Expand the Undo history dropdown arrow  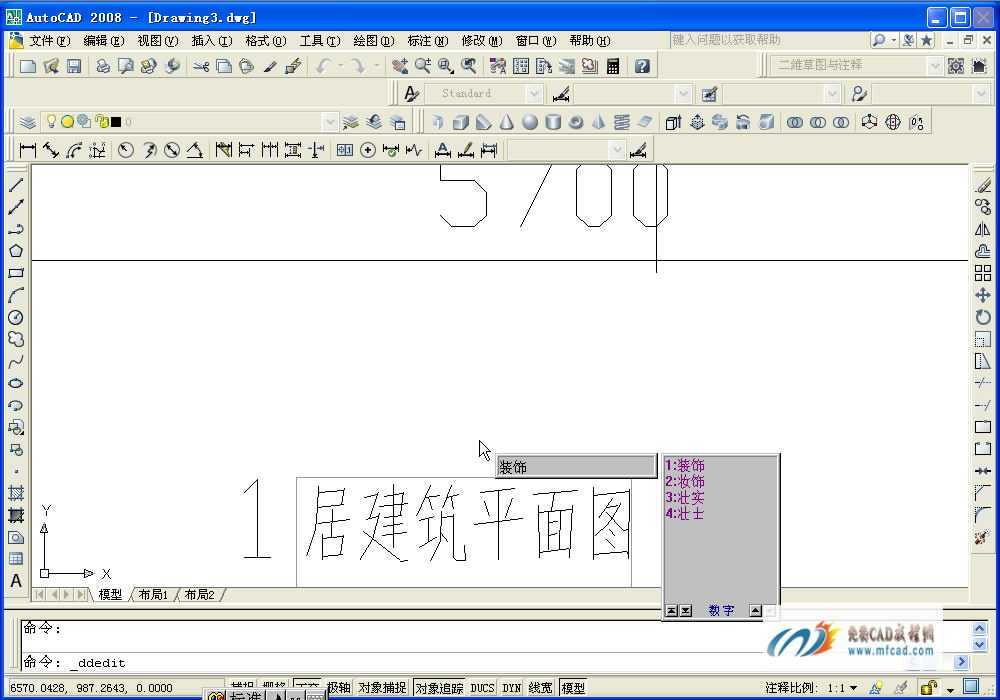pyautogui.click(x=341, y=66)
